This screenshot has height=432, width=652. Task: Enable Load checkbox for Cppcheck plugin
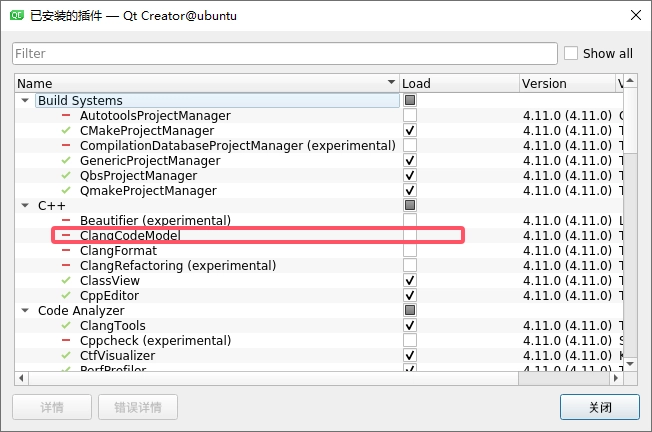pos(410,341)
